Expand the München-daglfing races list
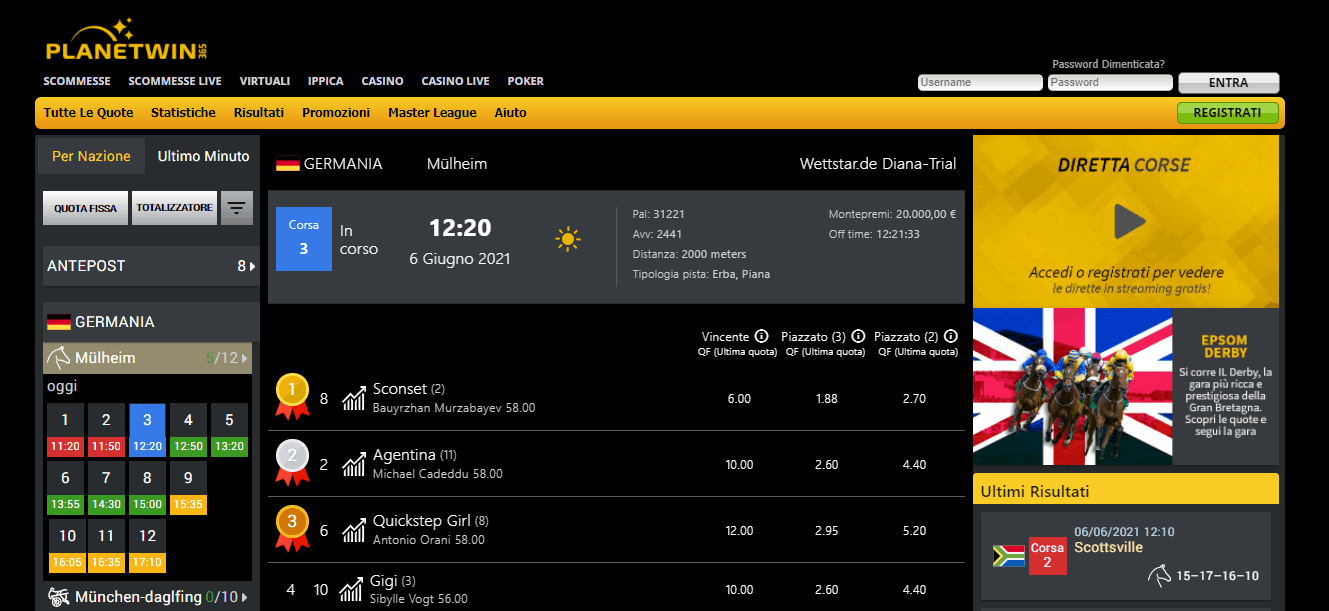 245,598
